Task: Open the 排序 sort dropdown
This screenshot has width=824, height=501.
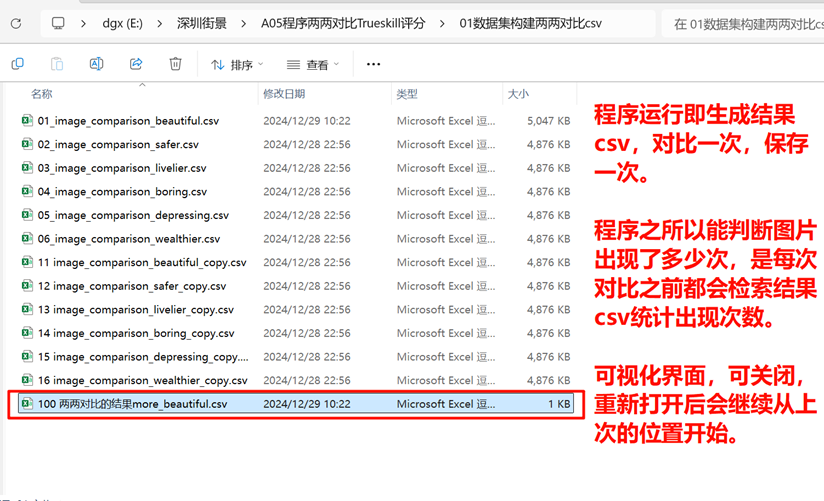Action: click(x=237, y=65)
